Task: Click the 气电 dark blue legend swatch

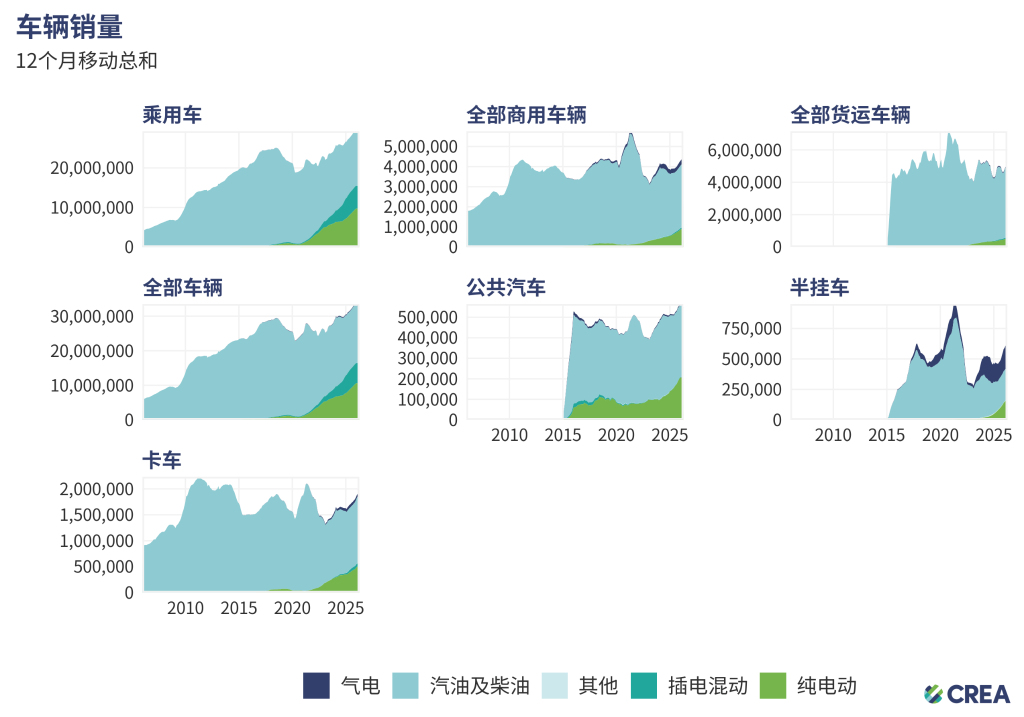Action: tap(316, 685)
